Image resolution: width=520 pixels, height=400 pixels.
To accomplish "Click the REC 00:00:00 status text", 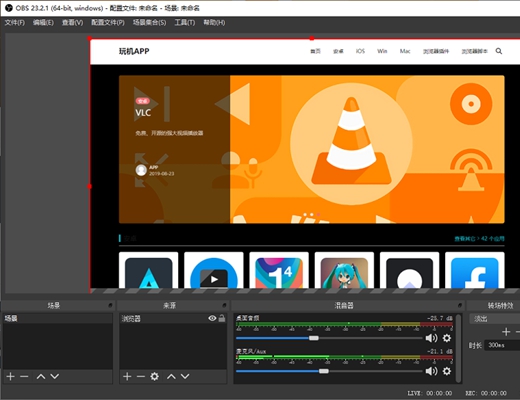I will tap(486, 393).
